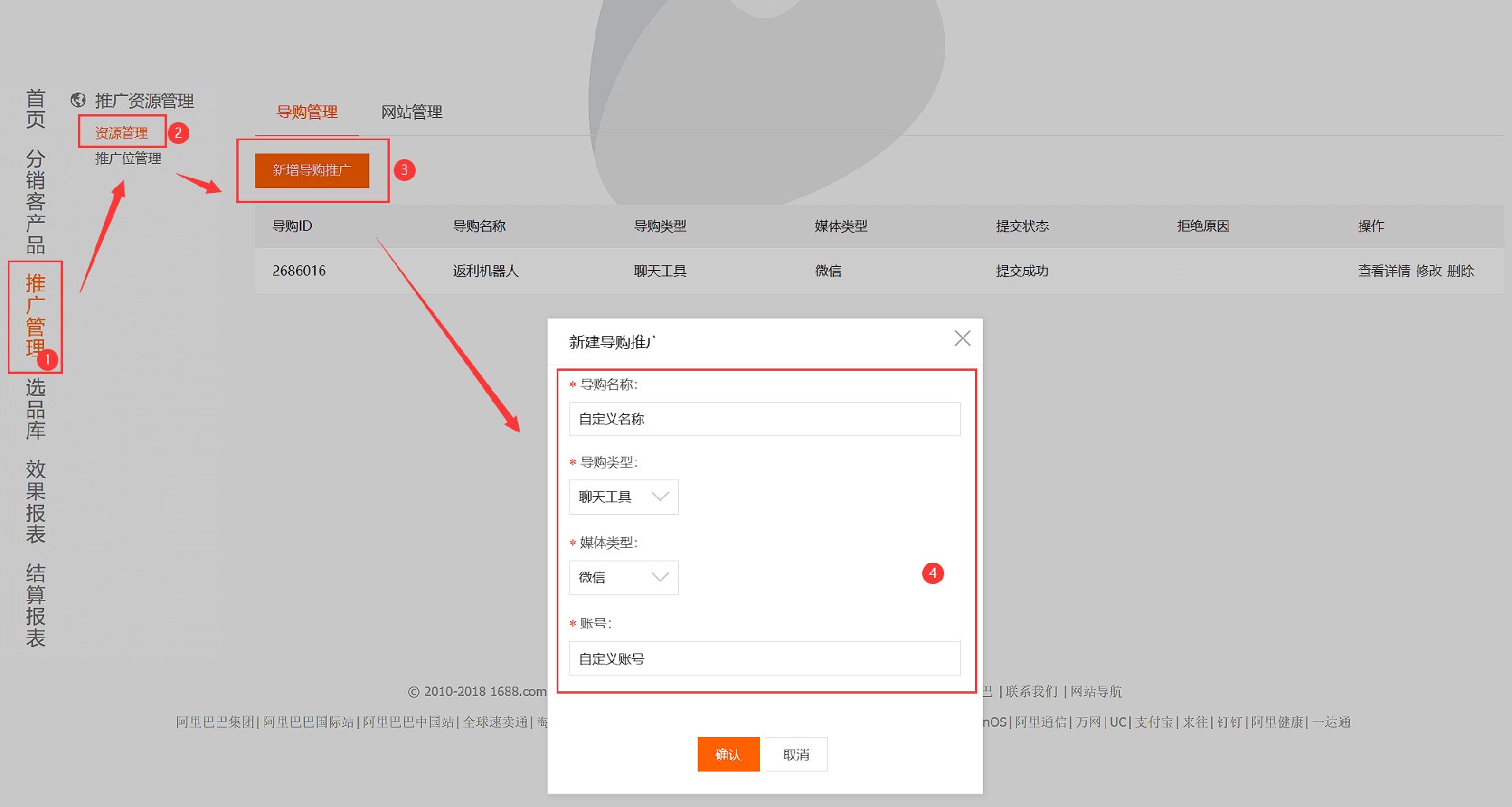Open 效果报表 in left navigation
The height and width of the screenshot is (807, 1512).
tap(35, 502)
